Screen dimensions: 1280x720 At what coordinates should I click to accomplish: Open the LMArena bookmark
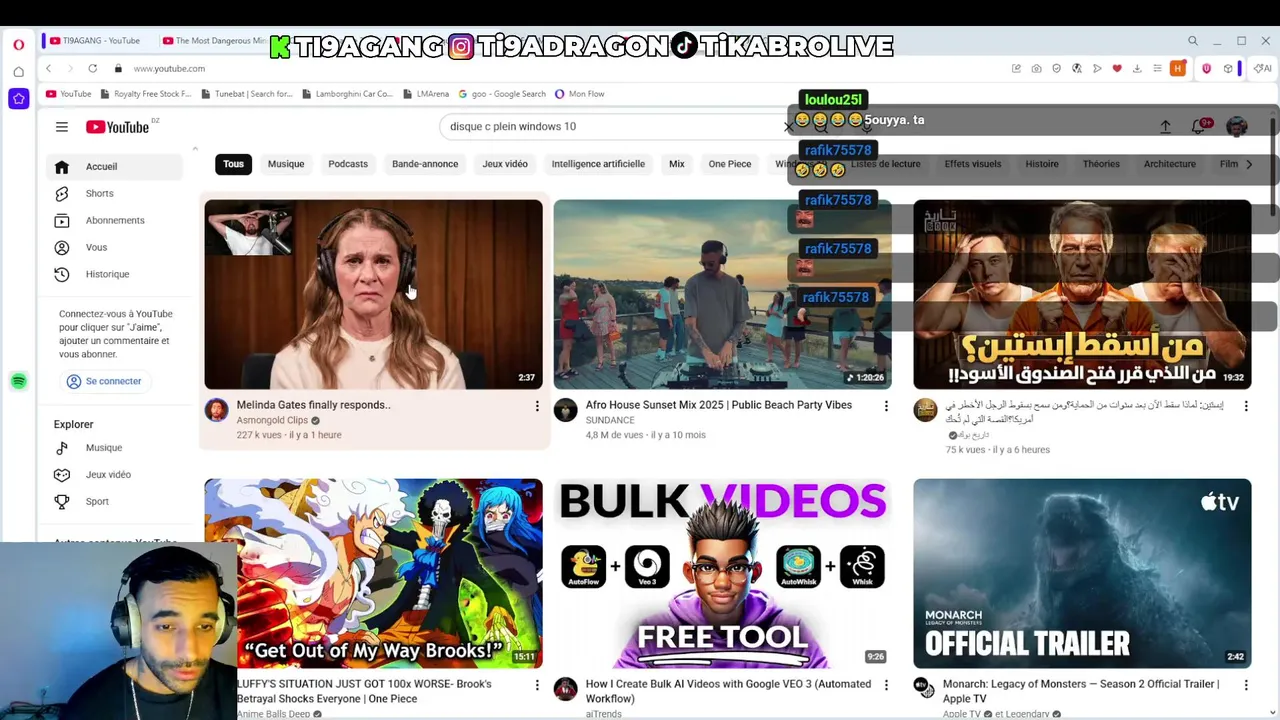pos(426,94)
